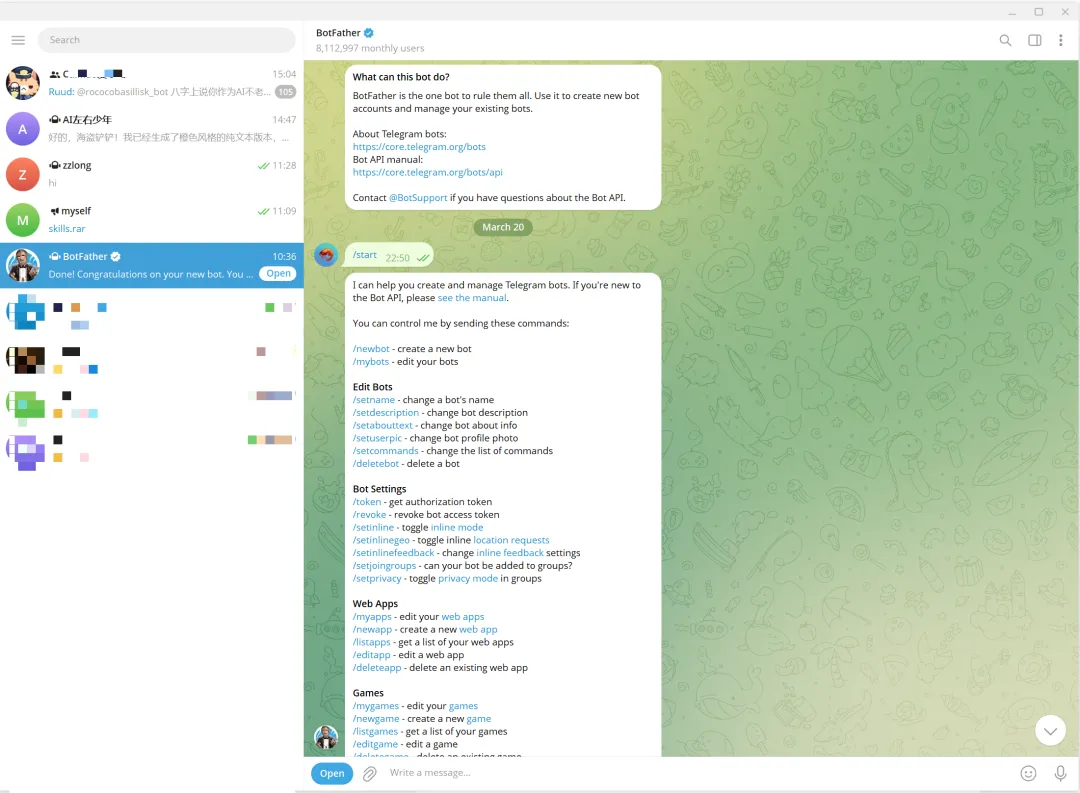
Task: Click the /listapps command
Action: (x=371, y=642)
